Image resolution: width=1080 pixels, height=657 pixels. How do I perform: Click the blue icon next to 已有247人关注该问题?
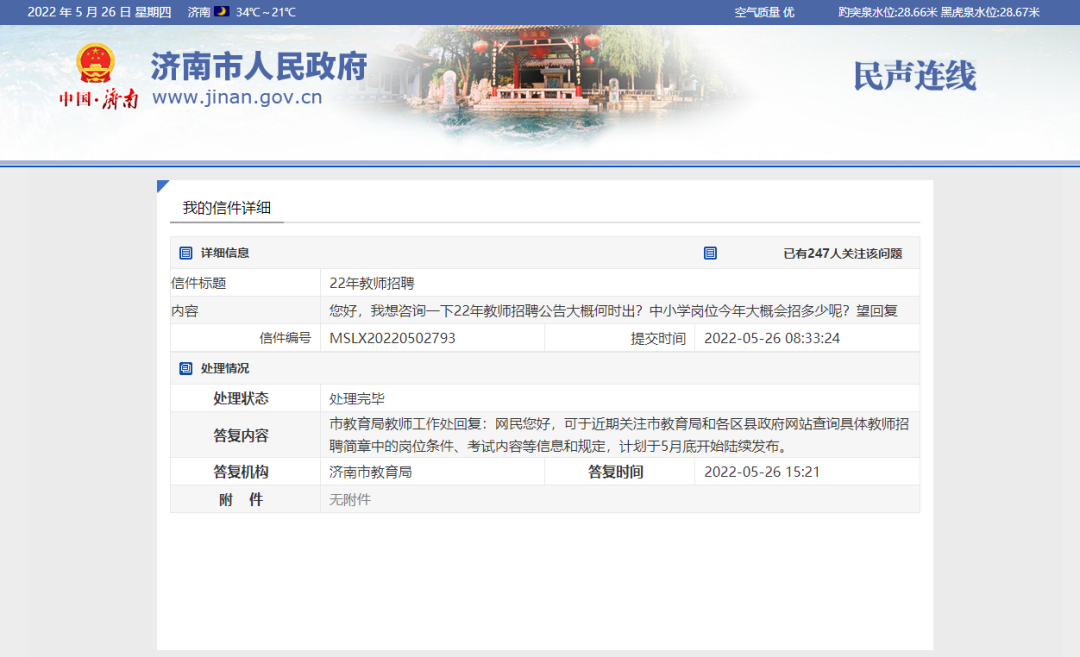point(710,253)
